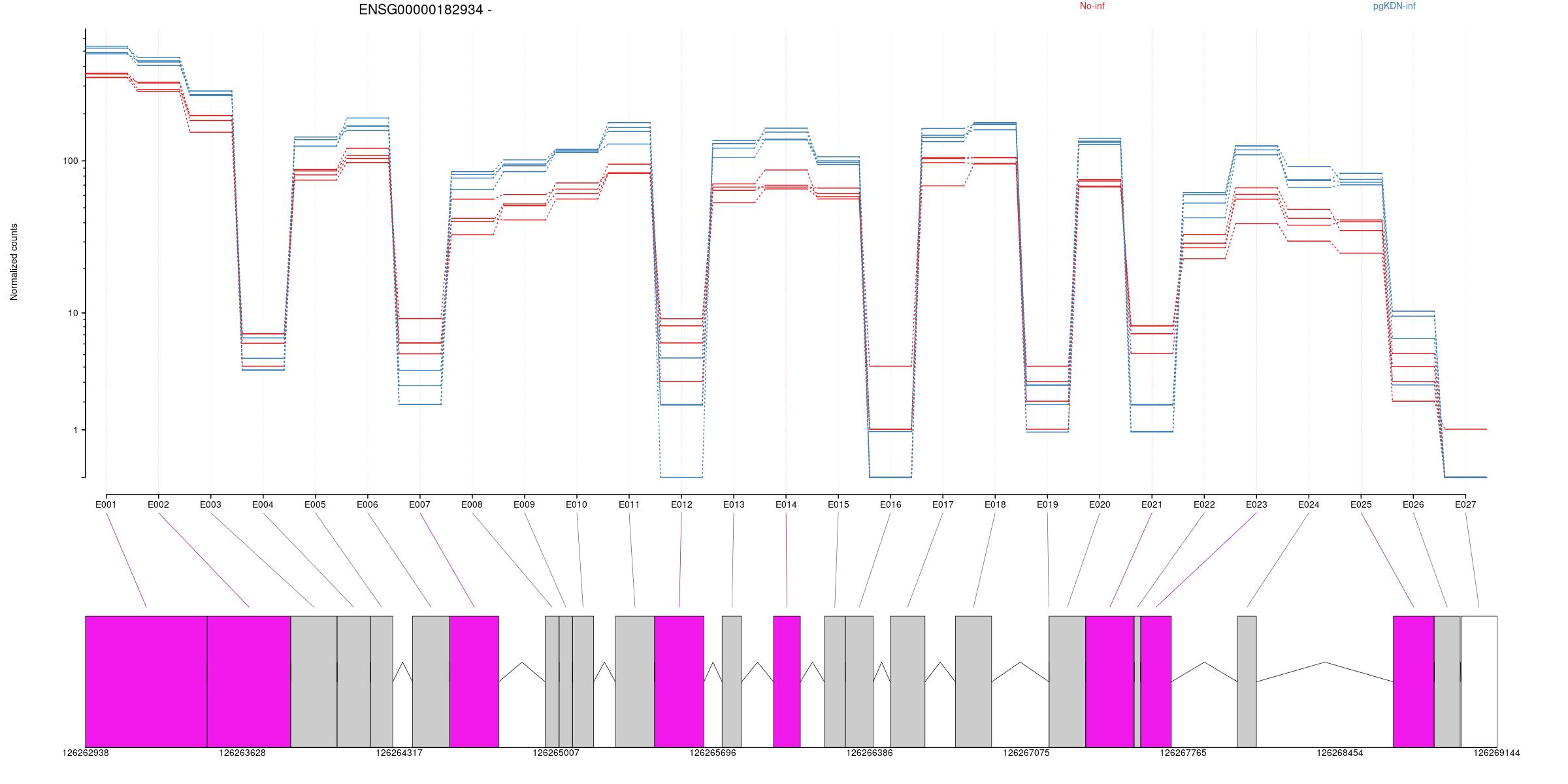The width and height of the screenshot is (1568, 784).
Task: Click the E014 exon axis label
Action: [x=786, y=504]
